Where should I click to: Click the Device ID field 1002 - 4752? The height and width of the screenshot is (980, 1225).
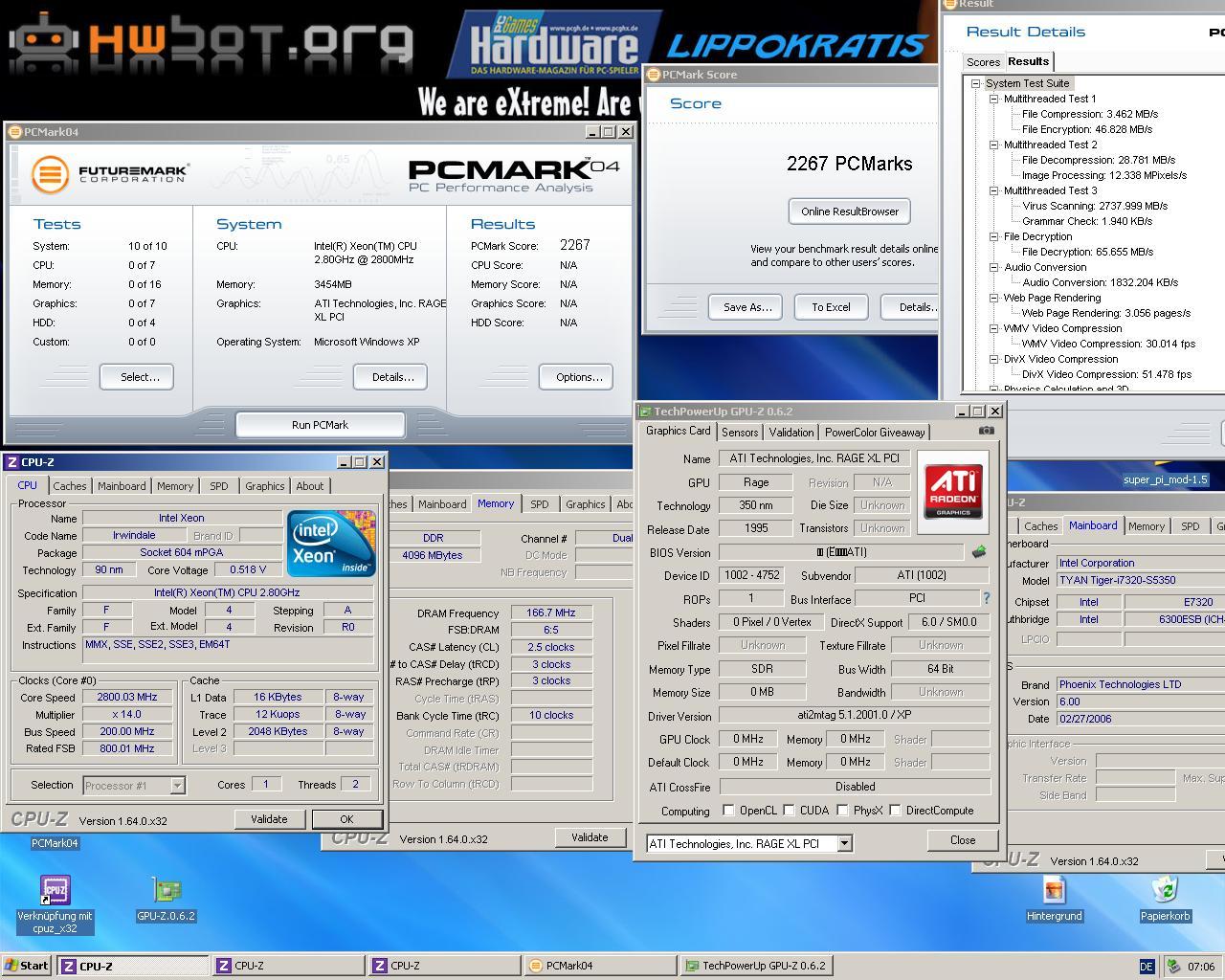pos(751,576)
